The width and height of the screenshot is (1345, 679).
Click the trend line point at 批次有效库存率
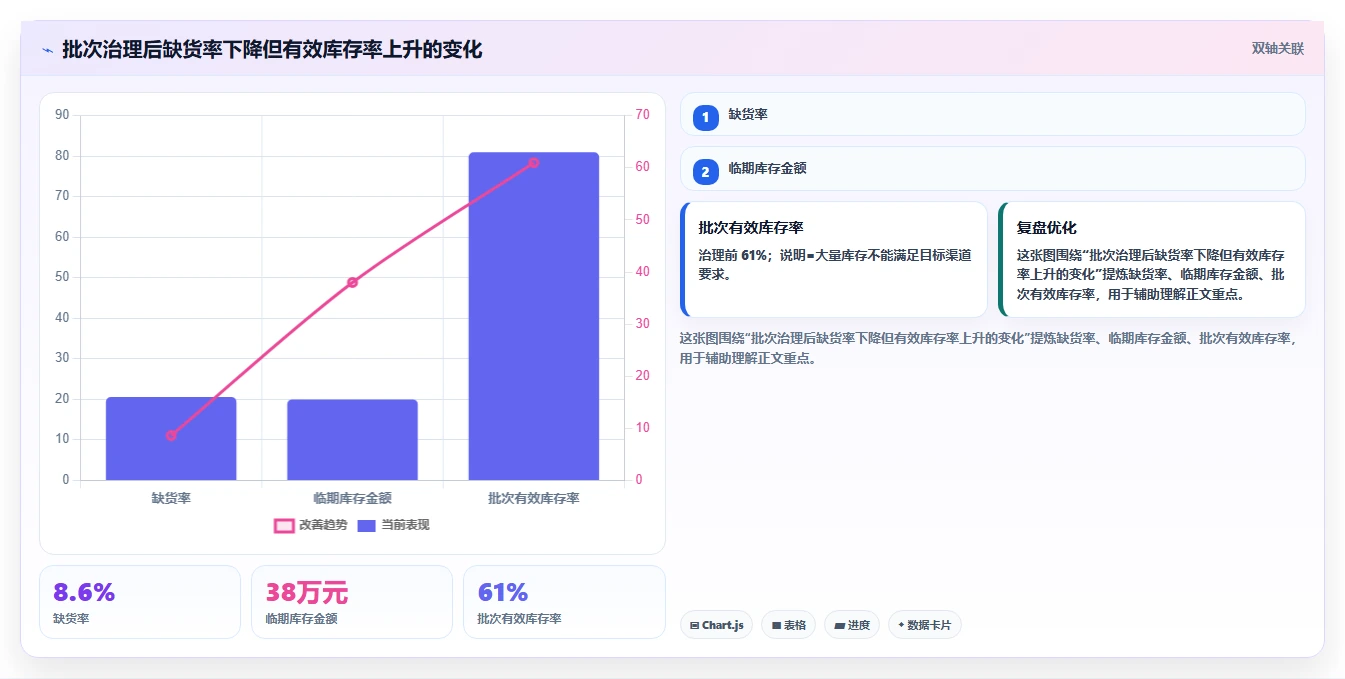(533, 162)
